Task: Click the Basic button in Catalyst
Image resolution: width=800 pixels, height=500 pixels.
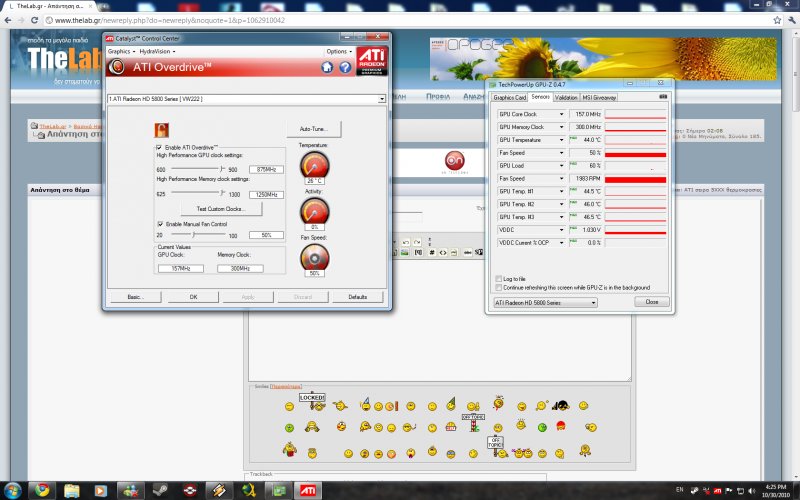Action: [135, 297]
